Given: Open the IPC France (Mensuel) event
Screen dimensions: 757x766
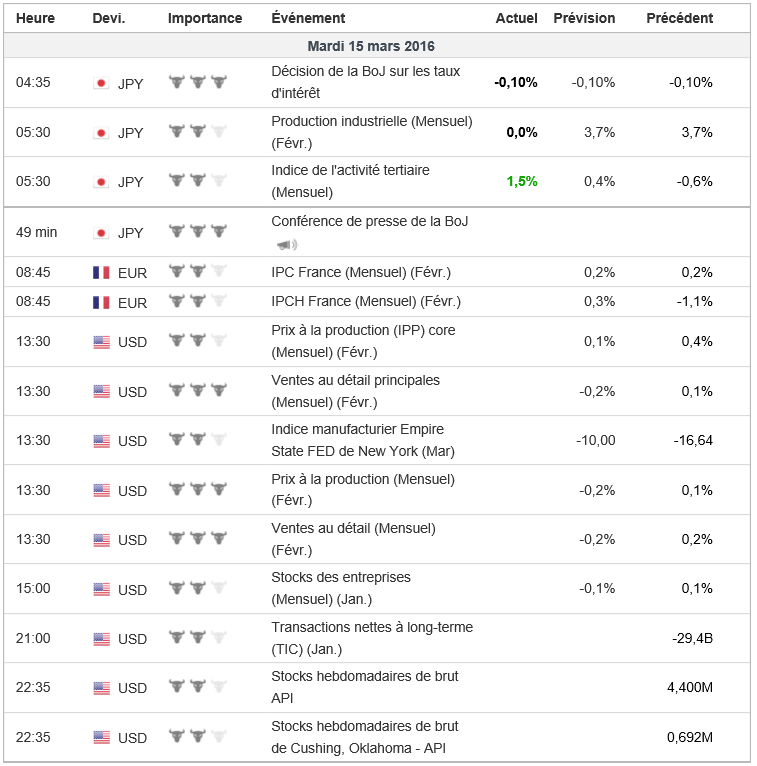Looking at the screenshot, I should tap(360, 272).
